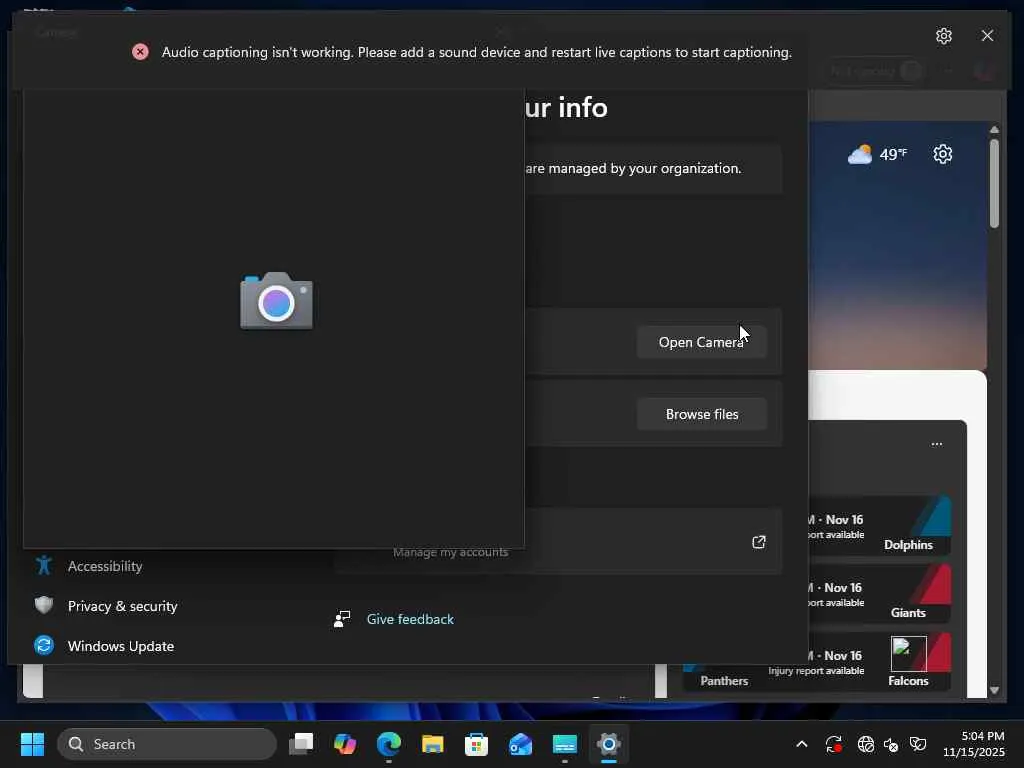Open live captions settings gear
The width and height of the screenshot is (1024, 768).
(x=943, y=36)
